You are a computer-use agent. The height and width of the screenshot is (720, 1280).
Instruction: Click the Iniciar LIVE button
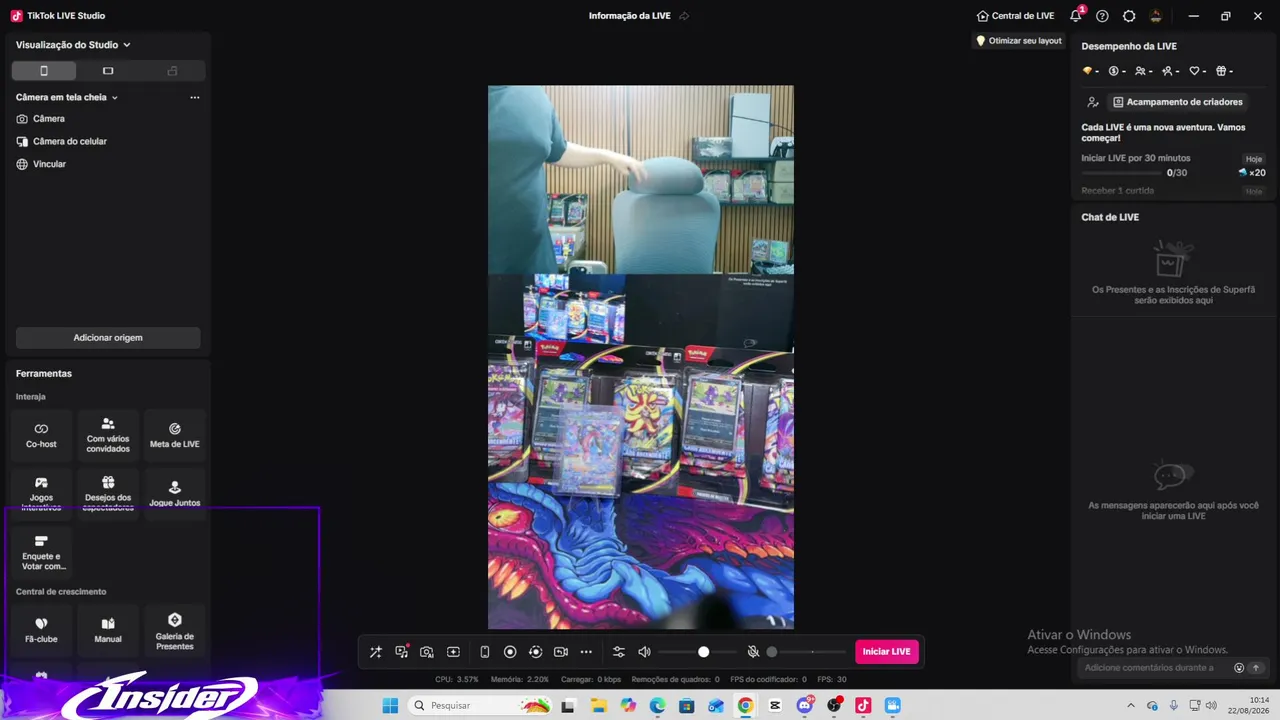[x=887, y=652]
